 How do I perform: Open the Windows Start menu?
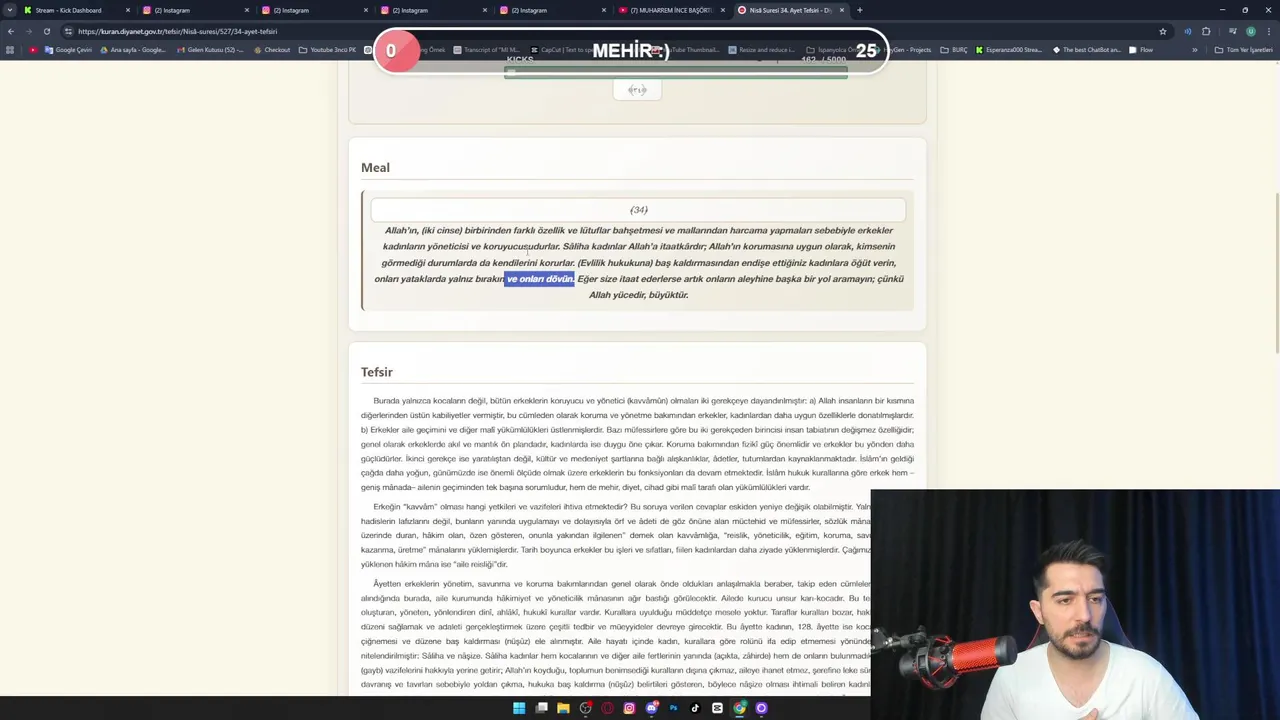tap(519, 708)
